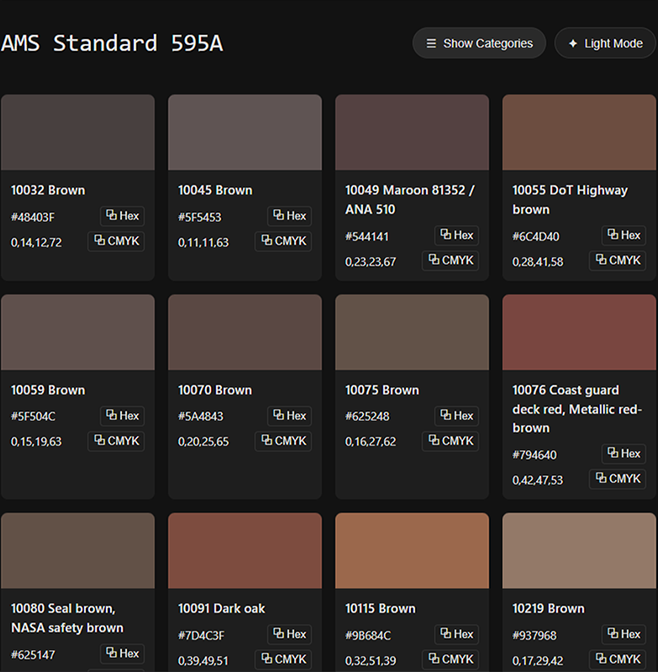Click CMYK value 0,11,11,63

click(204, 243)
